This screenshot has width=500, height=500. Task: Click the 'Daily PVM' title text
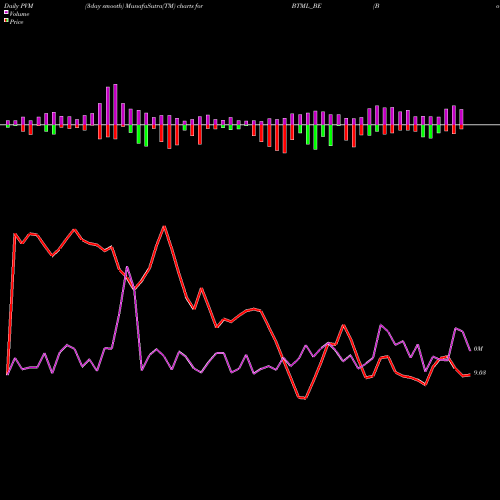coord(19,6)
